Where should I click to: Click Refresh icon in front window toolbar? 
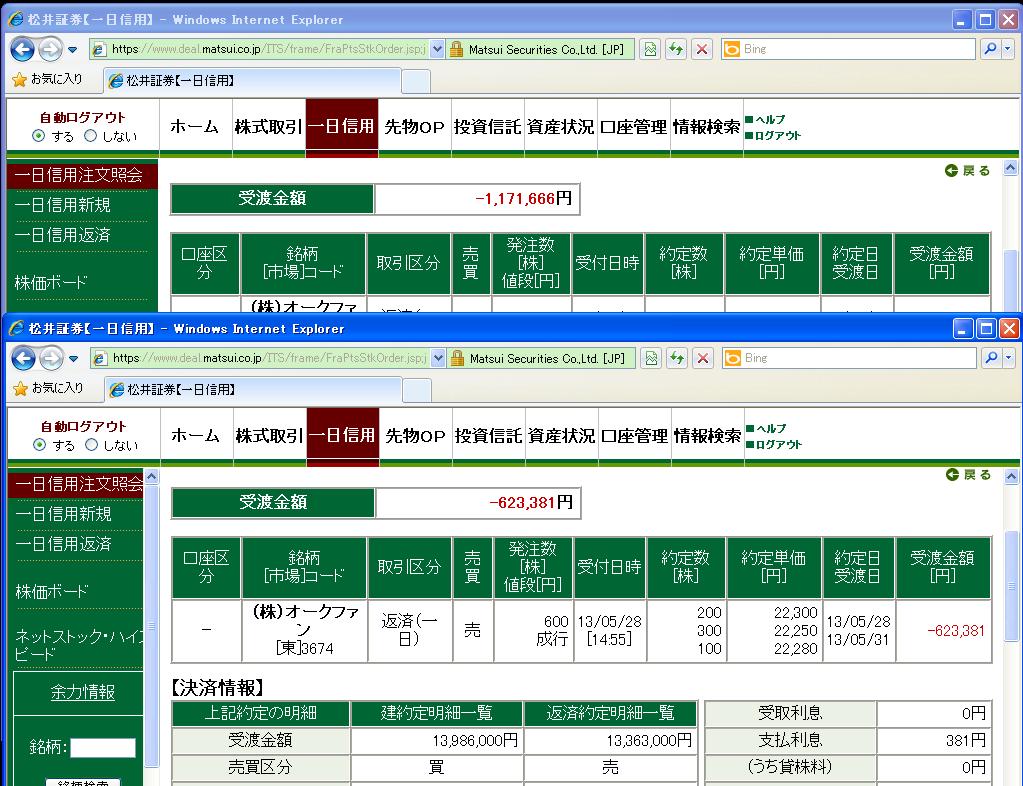point(677,358)
